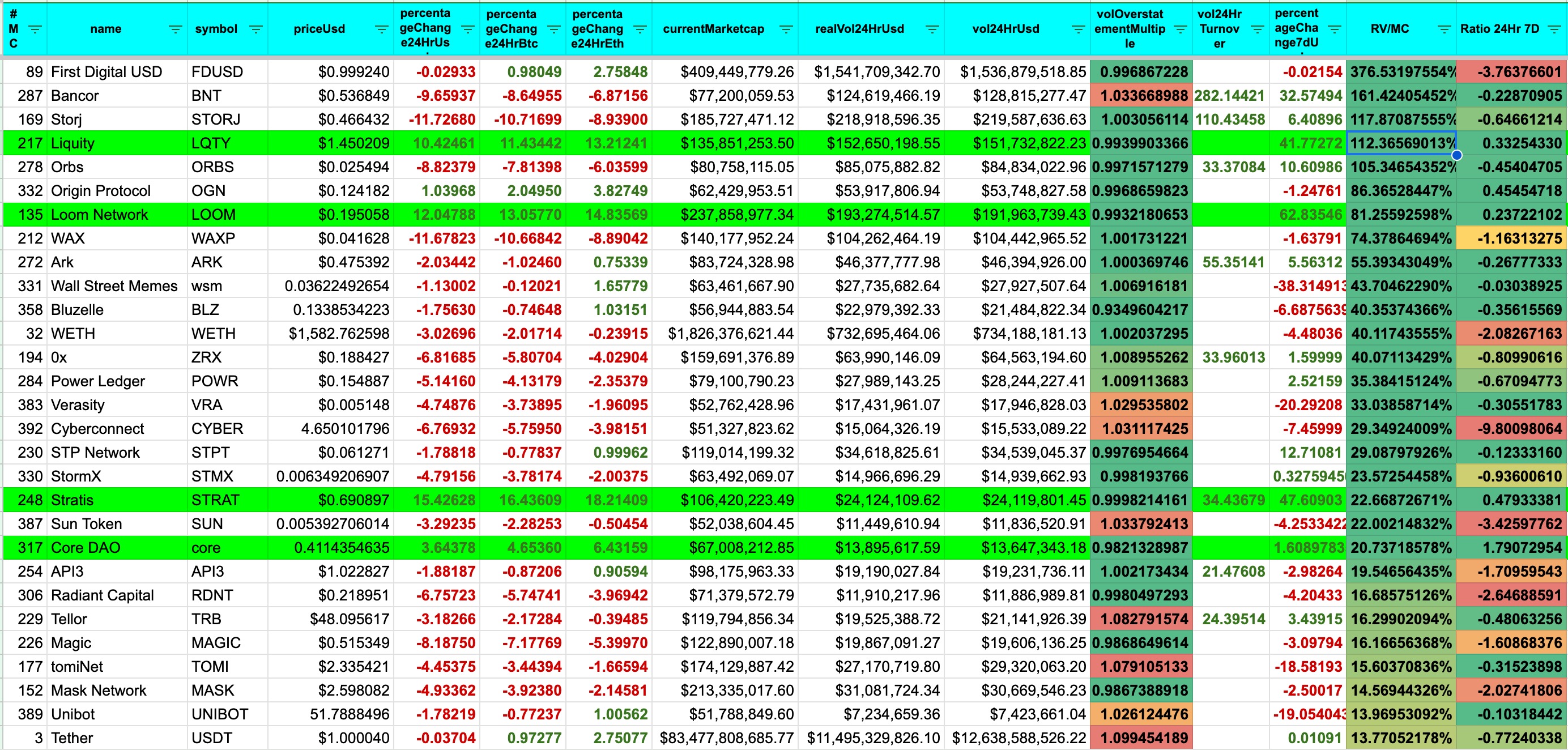
Task: Click the priceUsd column filter icon
Action: coord(382,29)
